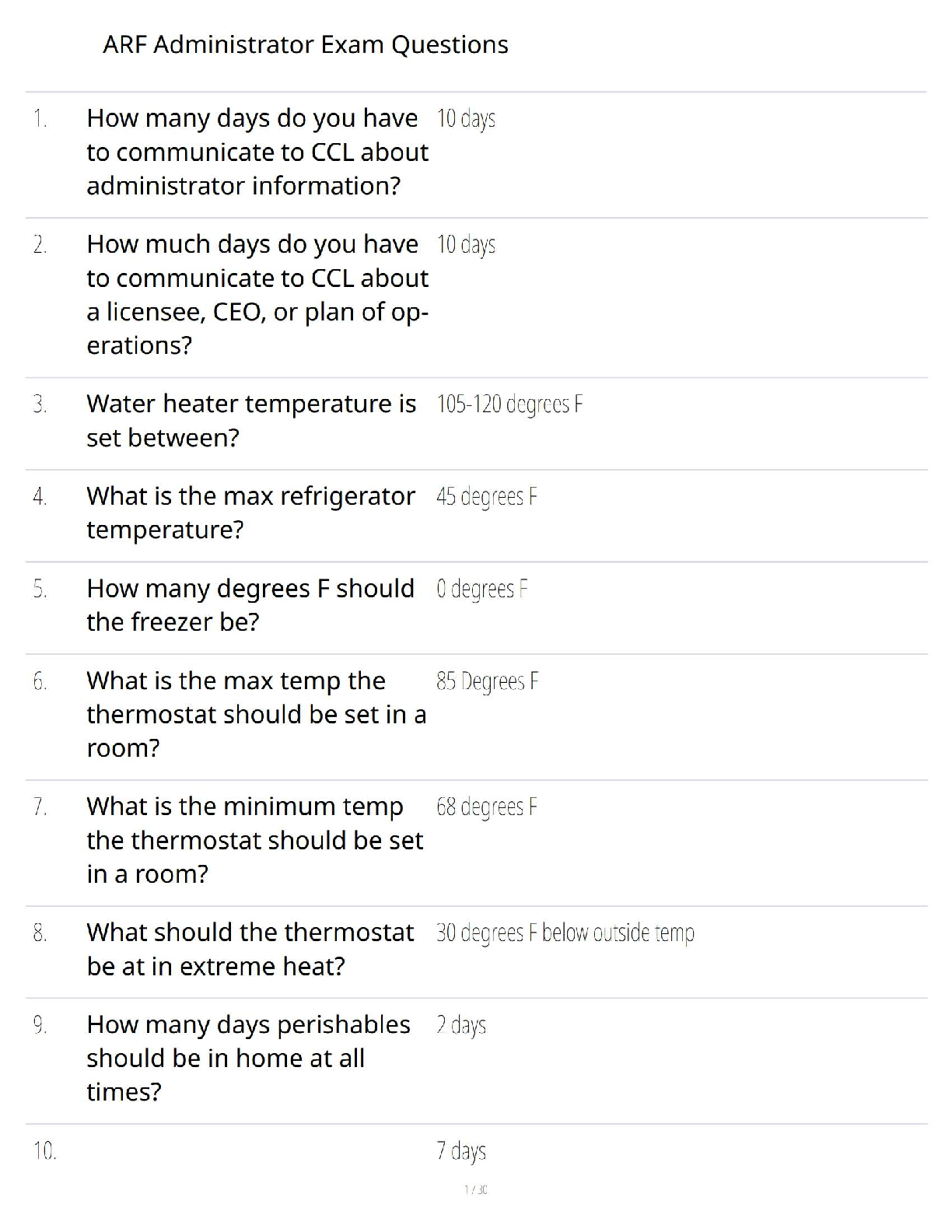Screen dimensions: 952x1232
Task: Click the max thermostat temp question
Action: pos(256,713)
